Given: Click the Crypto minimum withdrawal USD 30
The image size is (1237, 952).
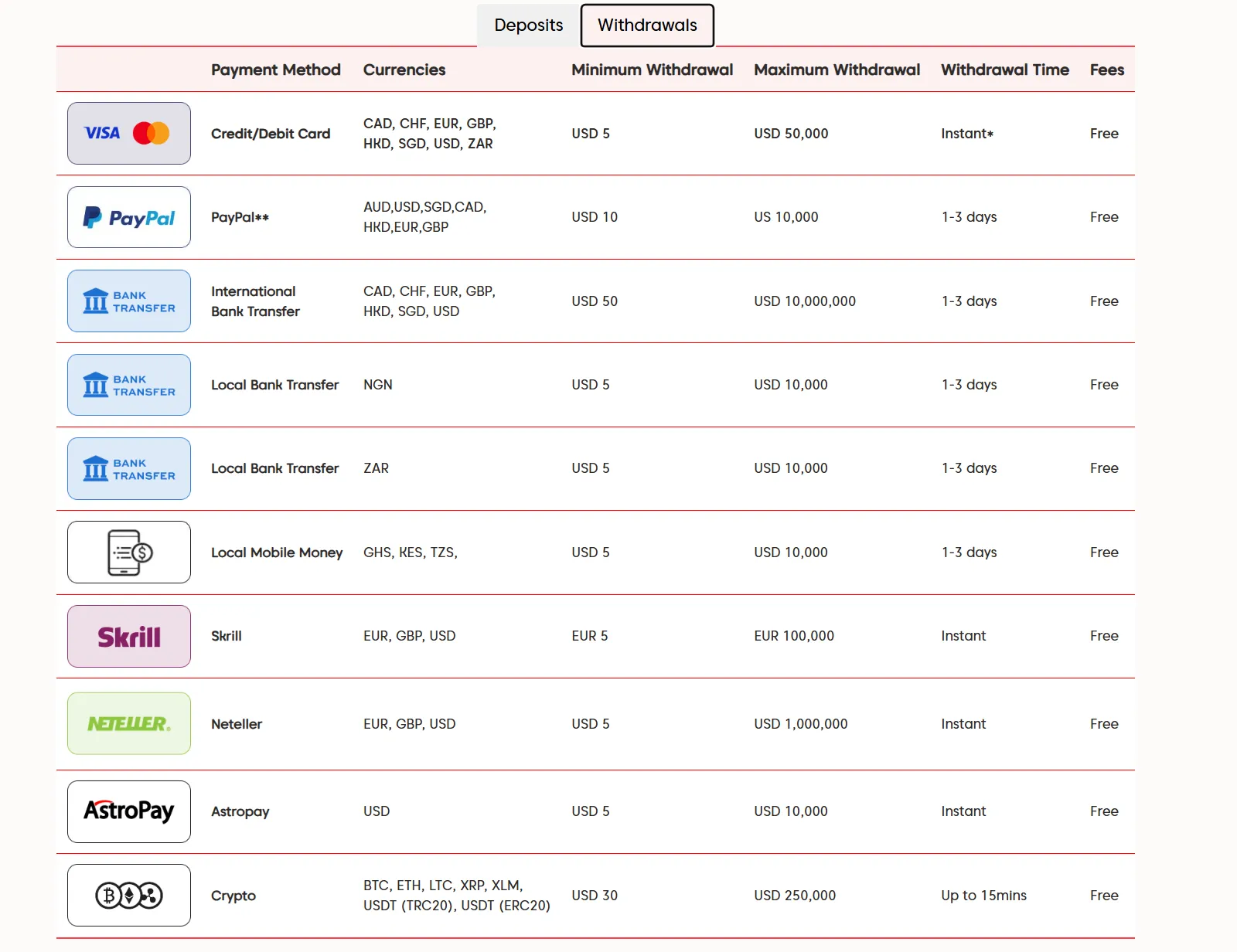Looking at the screenshot, I should pyautogui.click(x=595, y=896).
